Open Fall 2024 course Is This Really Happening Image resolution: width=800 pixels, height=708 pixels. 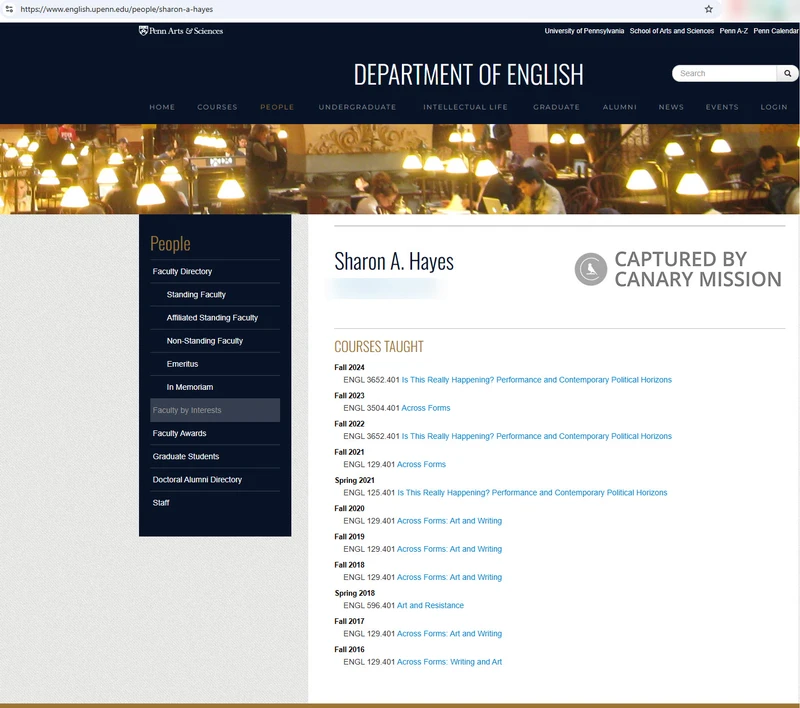[537, 380]
